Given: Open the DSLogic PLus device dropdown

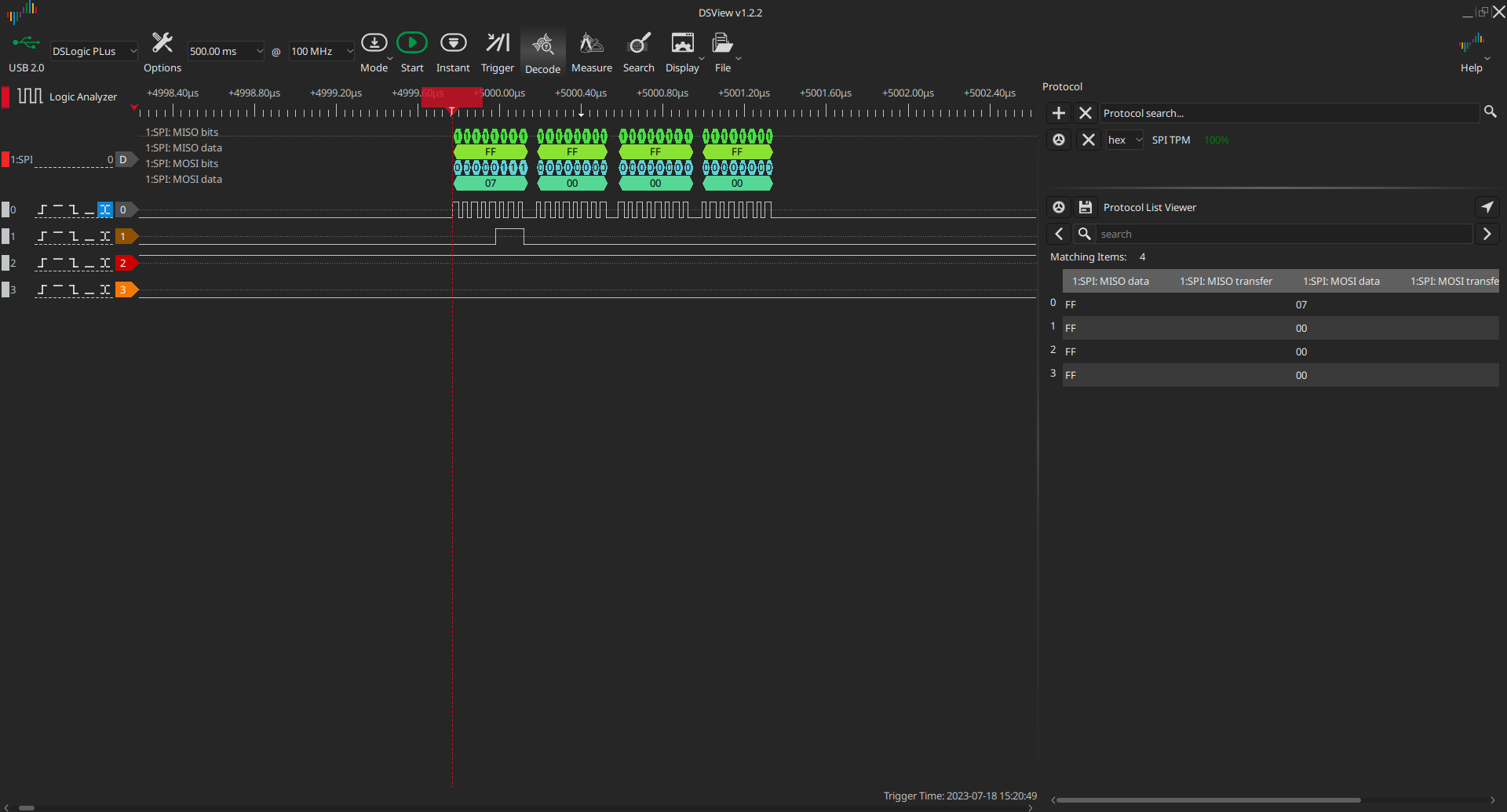Looking at the screenshot, I should click(x=93, y=51).
